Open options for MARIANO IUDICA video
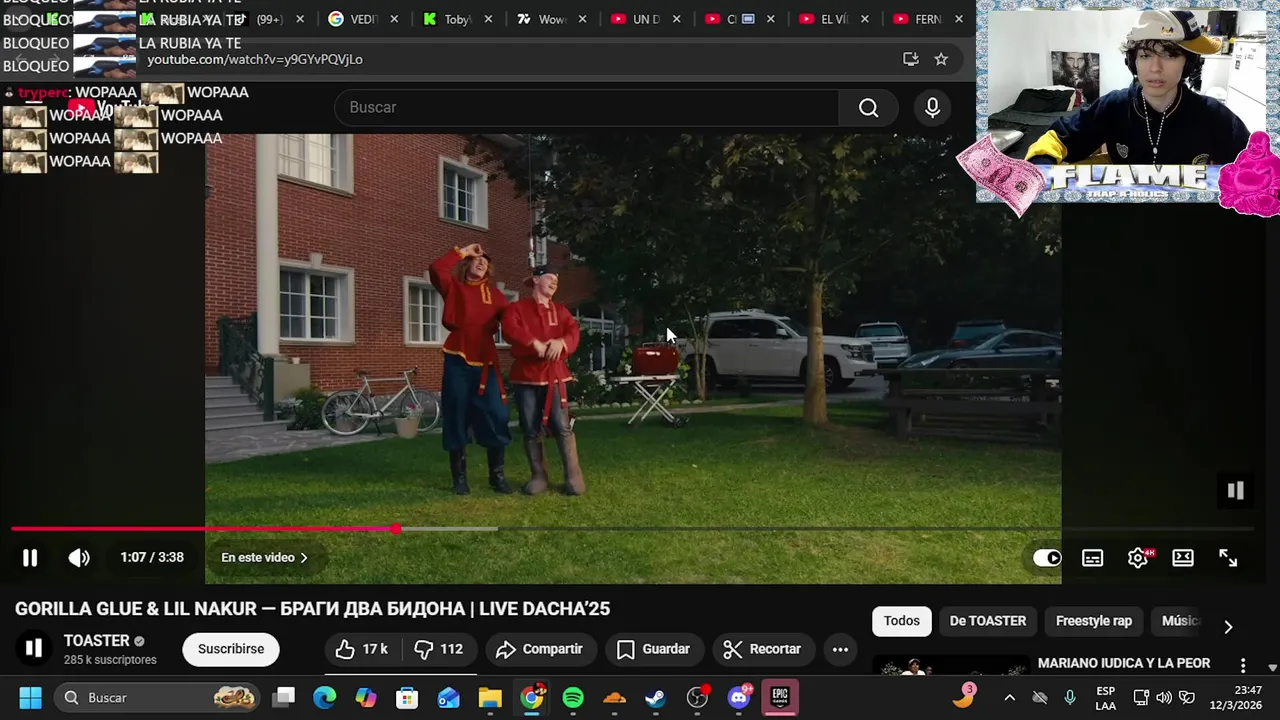 coord(1243,665)
